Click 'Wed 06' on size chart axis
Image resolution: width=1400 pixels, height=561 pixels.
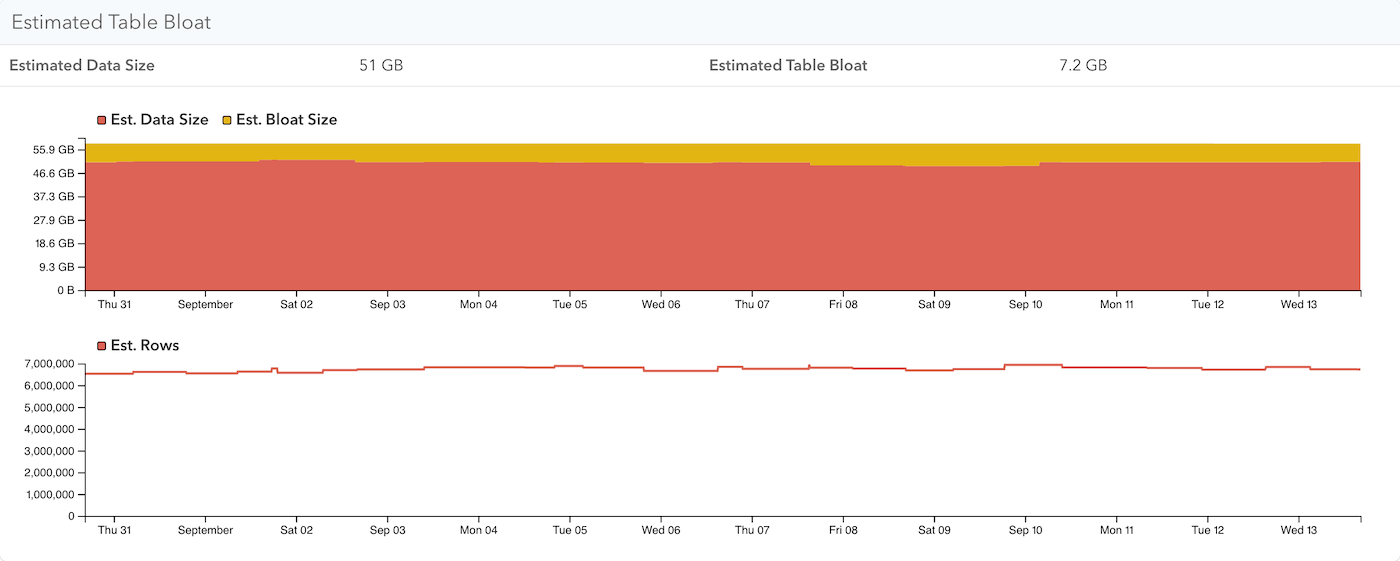pos(661,305)
